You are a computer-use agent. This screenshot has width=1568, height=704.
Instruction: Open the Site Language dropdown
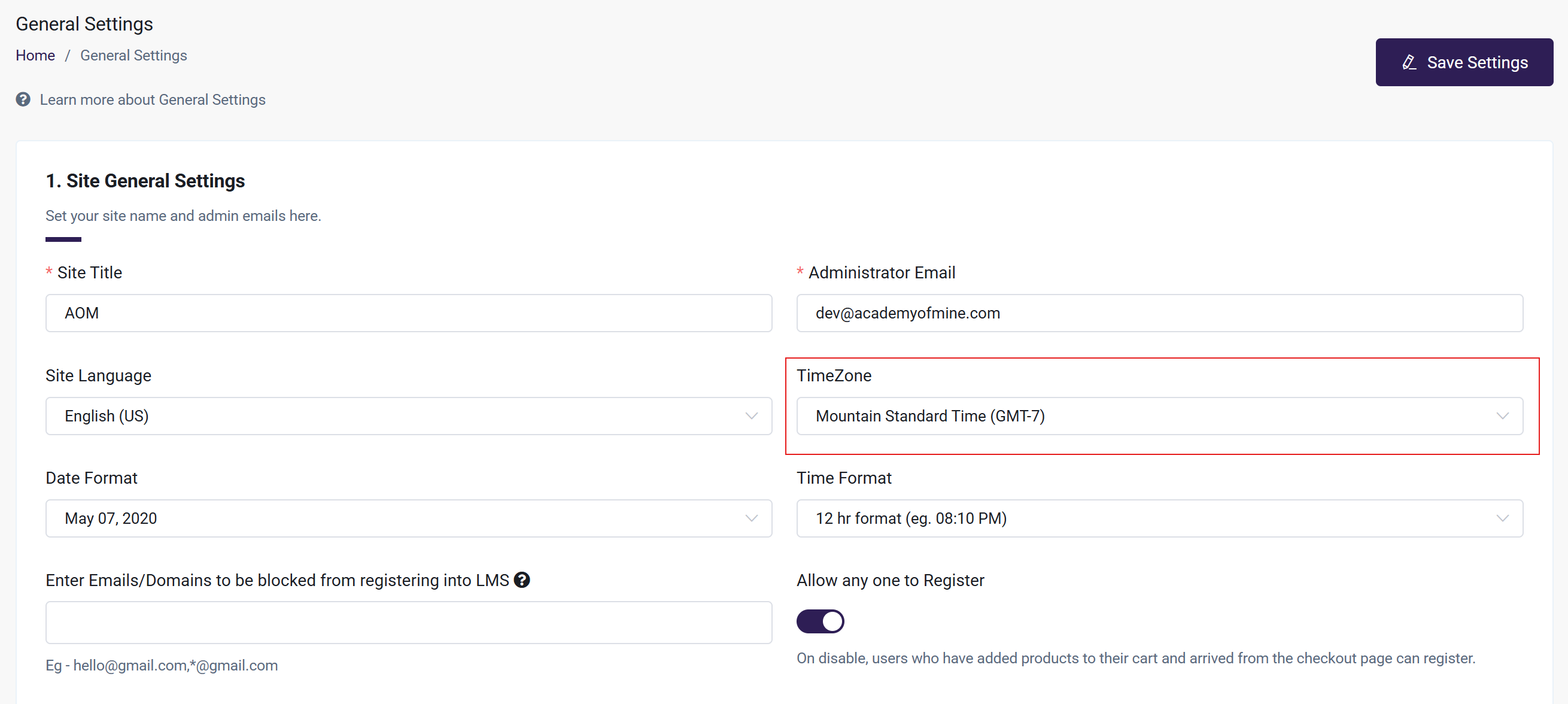pyautogui.click(x=408, y=416)
